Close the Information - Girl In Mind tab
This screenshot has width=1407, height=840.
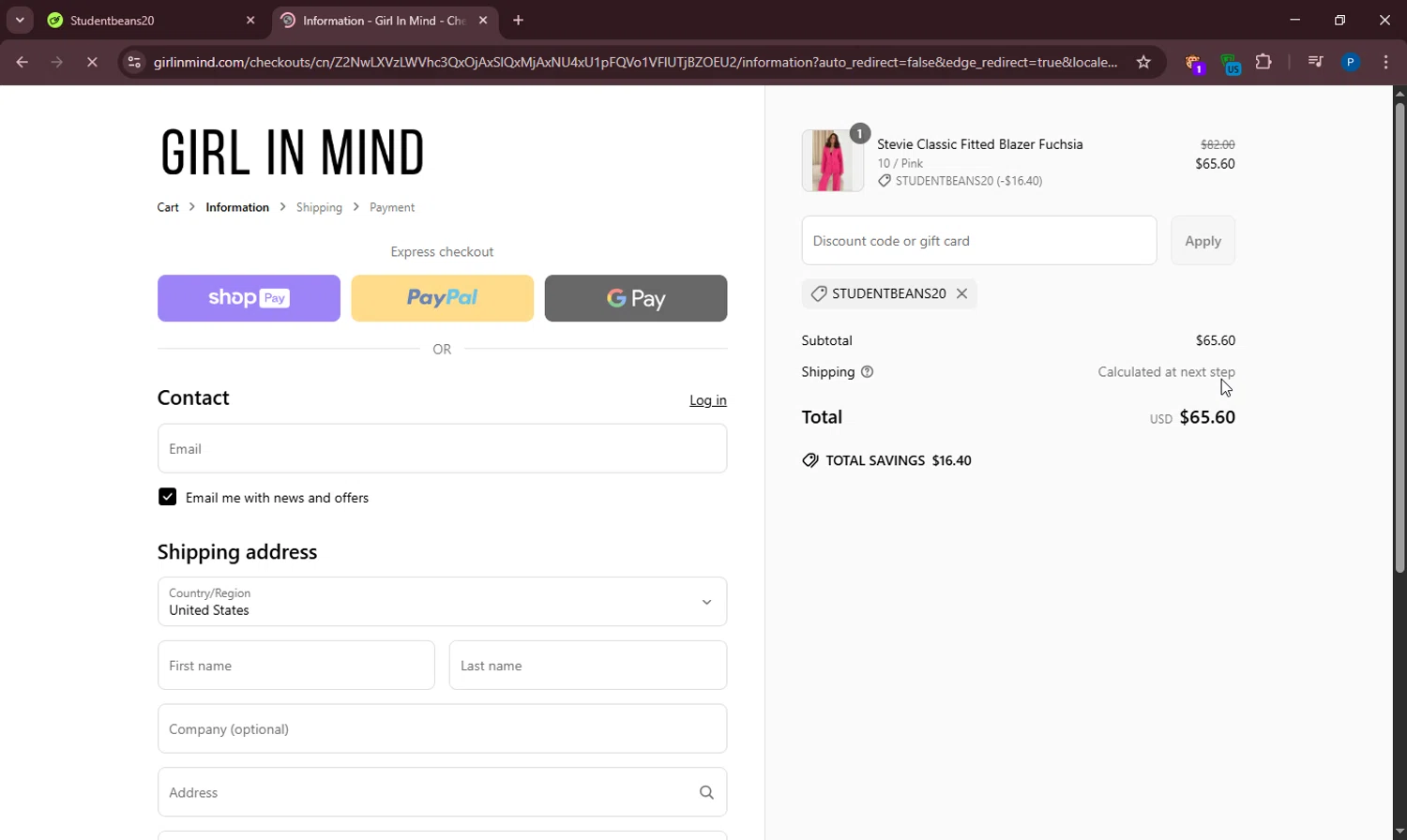click(483, 20)
